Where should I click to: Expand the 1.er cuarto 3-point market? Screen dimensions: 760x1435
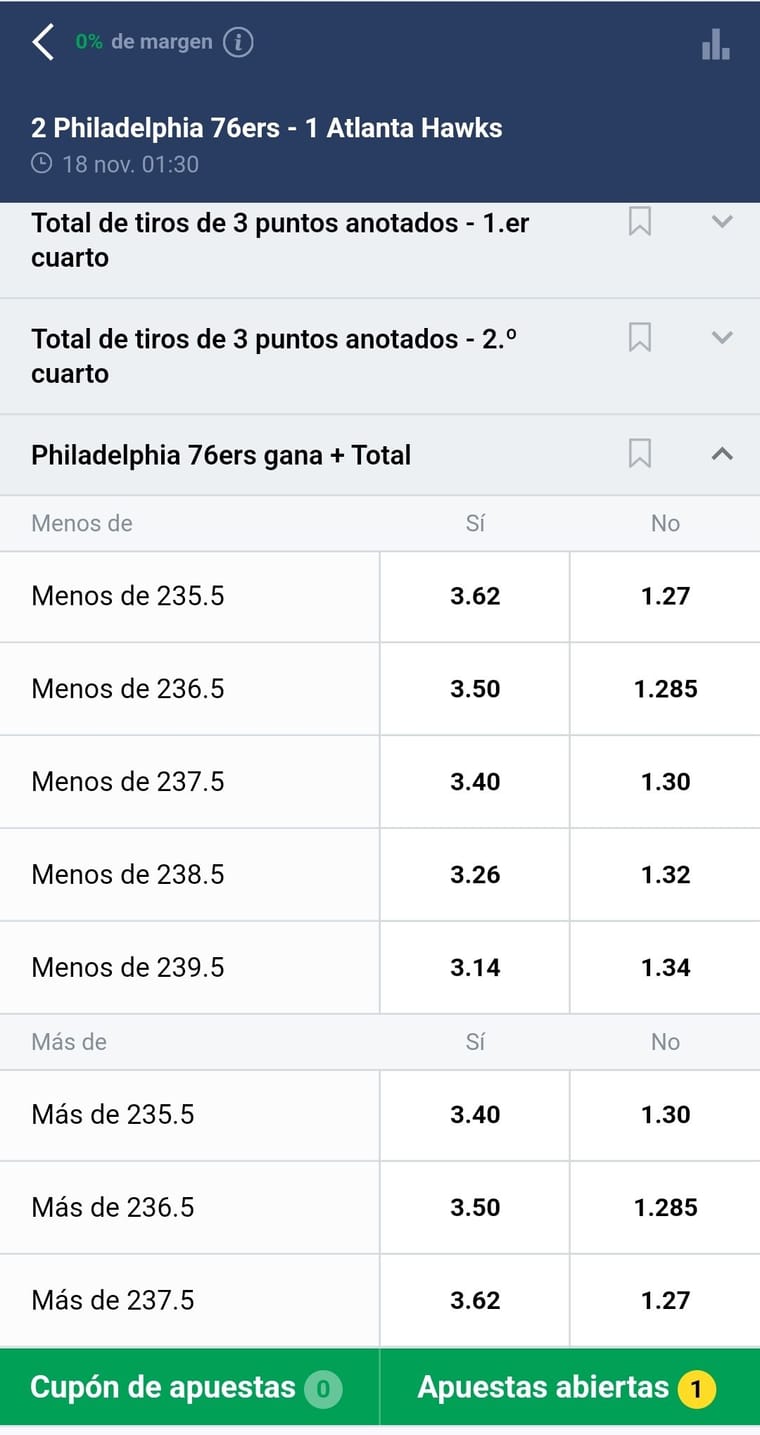click(x=722, y=222)
